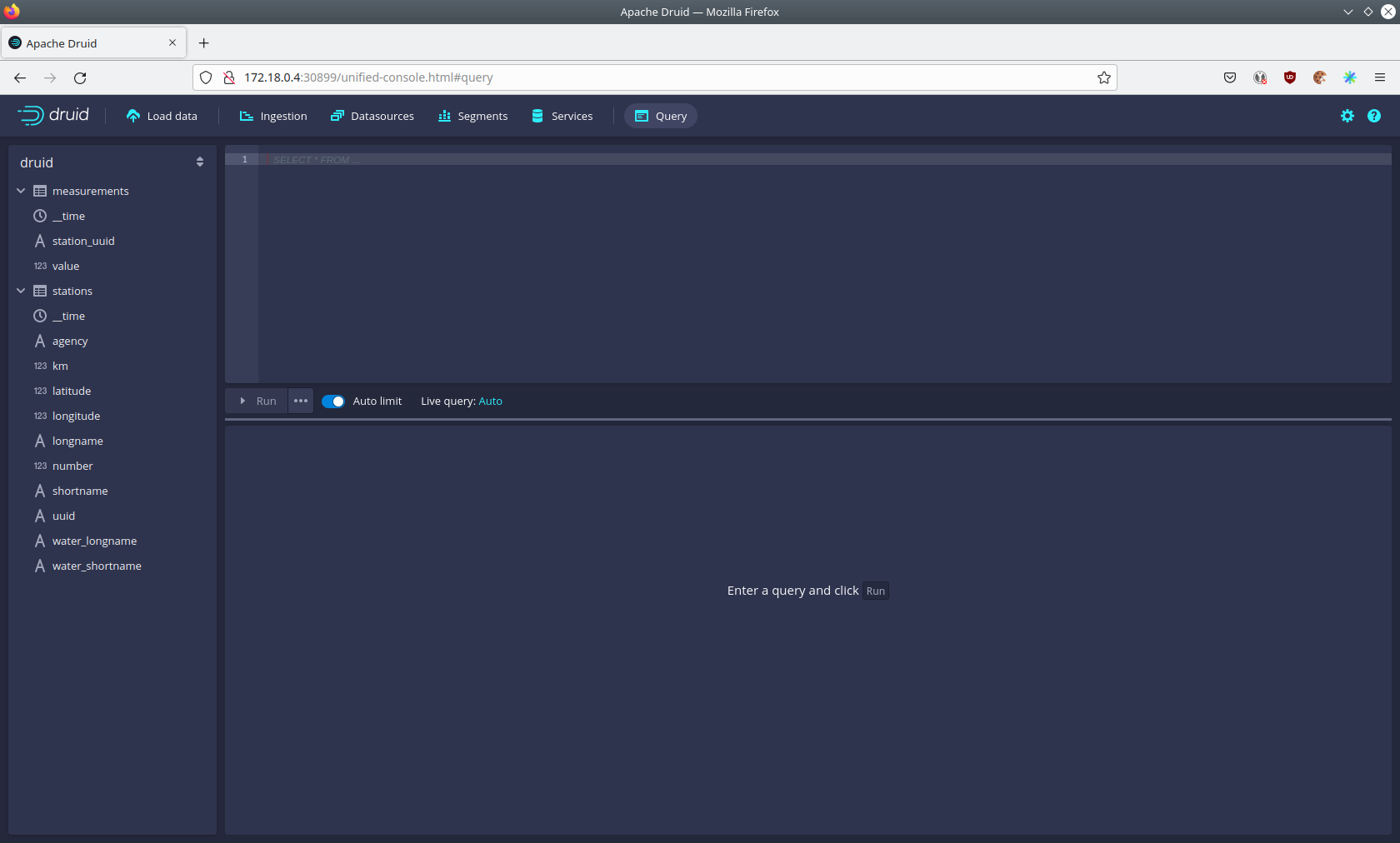Click the new tab plus icon
The image size is (1400, 843).
pos(204,43)
